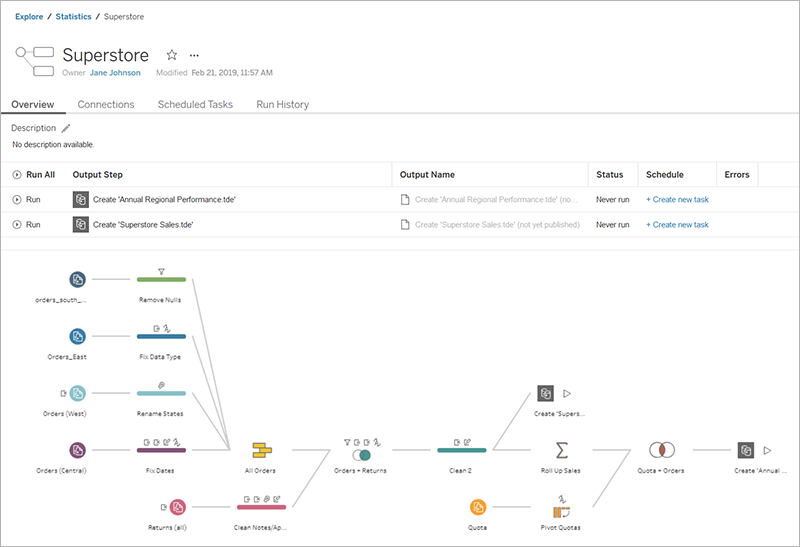This screenshot has height=547, width=800.
Task: Select the Create 'Annual... output step icon
Action: click(746, 450)
